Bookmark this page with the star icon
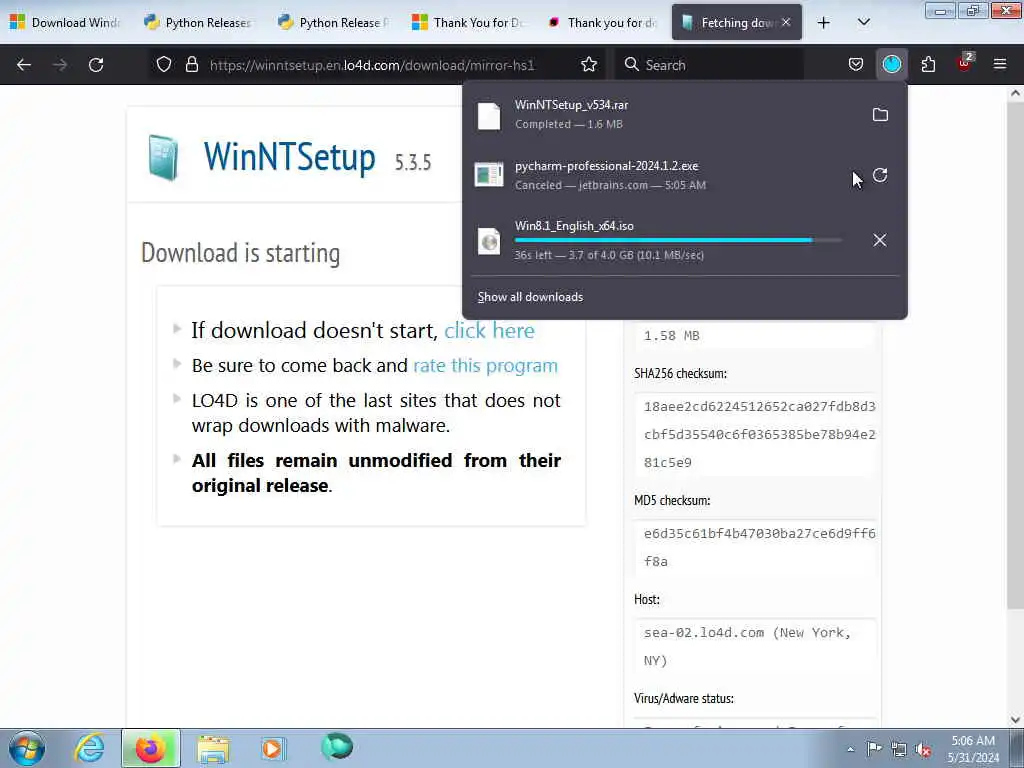This screenshot has height=768, width=1024. click(589, 65)
